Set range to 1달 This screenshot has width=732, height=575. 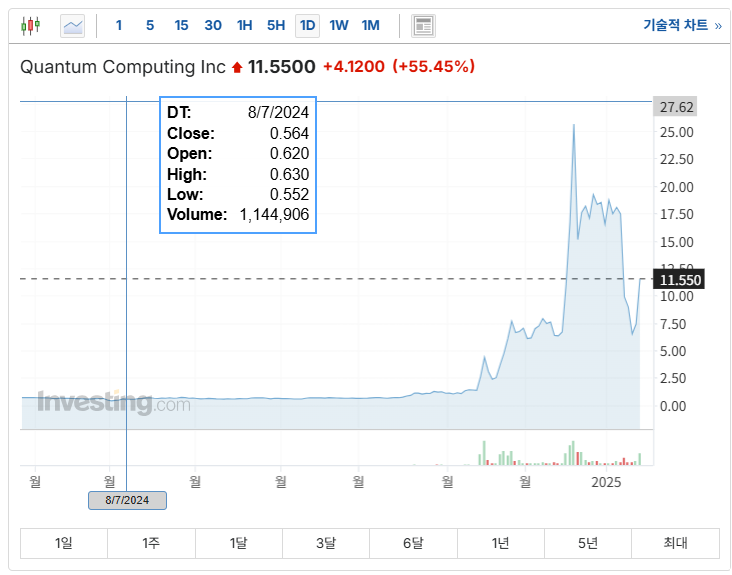pyautogui.click(x=239, y=543)
